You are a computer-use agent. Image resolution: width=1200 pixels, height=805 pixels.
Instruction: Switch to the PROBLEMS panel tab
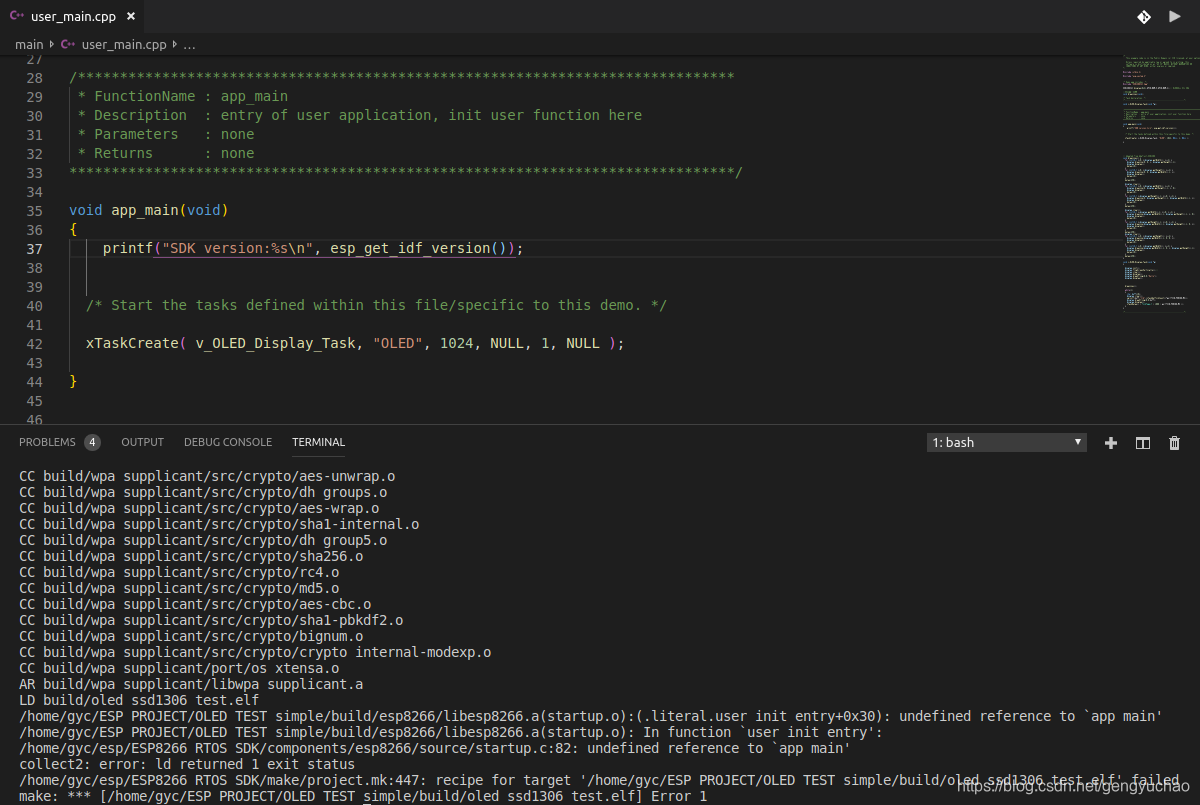click(x=47, y=442)
